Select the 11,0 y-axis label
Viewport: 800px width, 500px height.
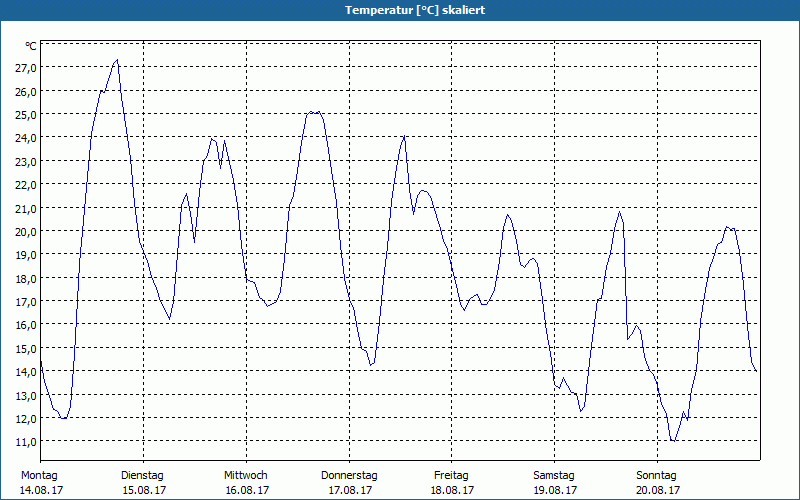(x=26, y=441)
